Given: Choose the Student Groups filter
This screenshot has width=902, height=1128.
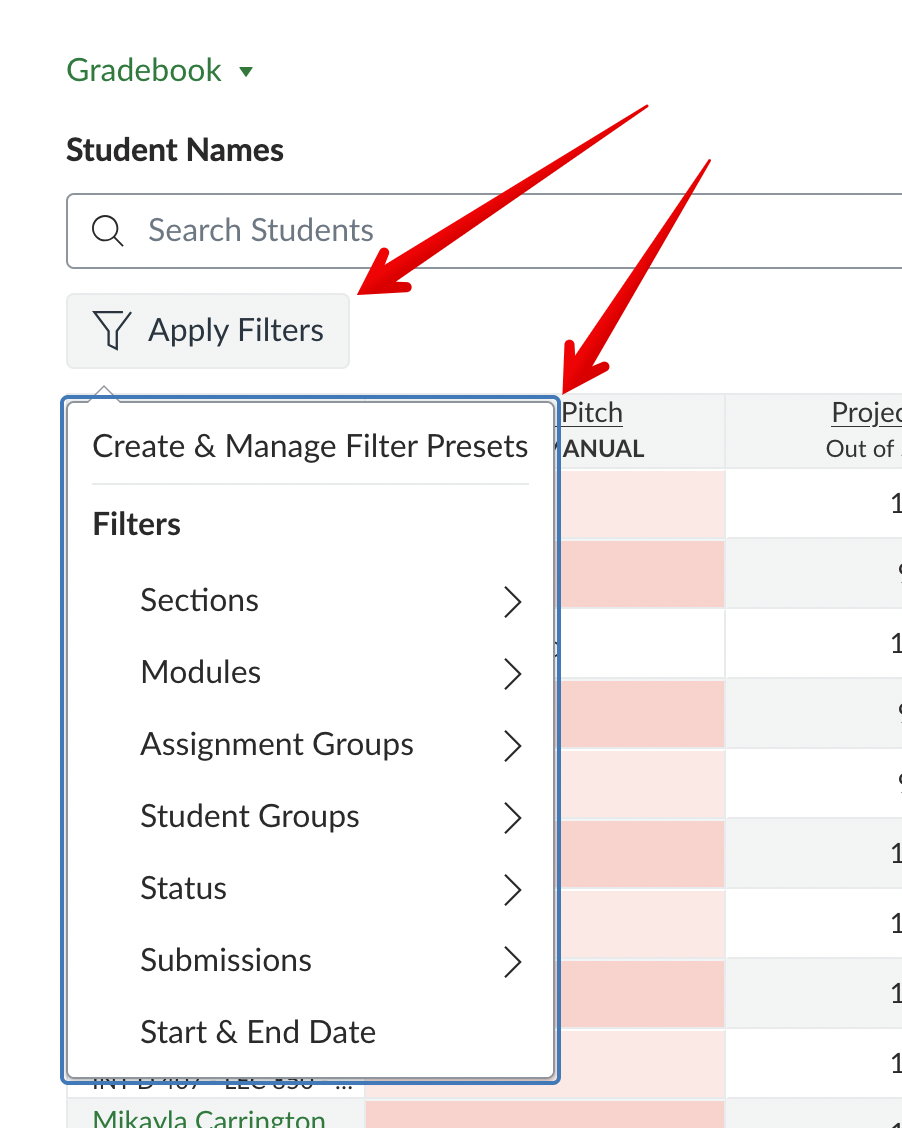Looking at the screenshot, I should 250,817.
